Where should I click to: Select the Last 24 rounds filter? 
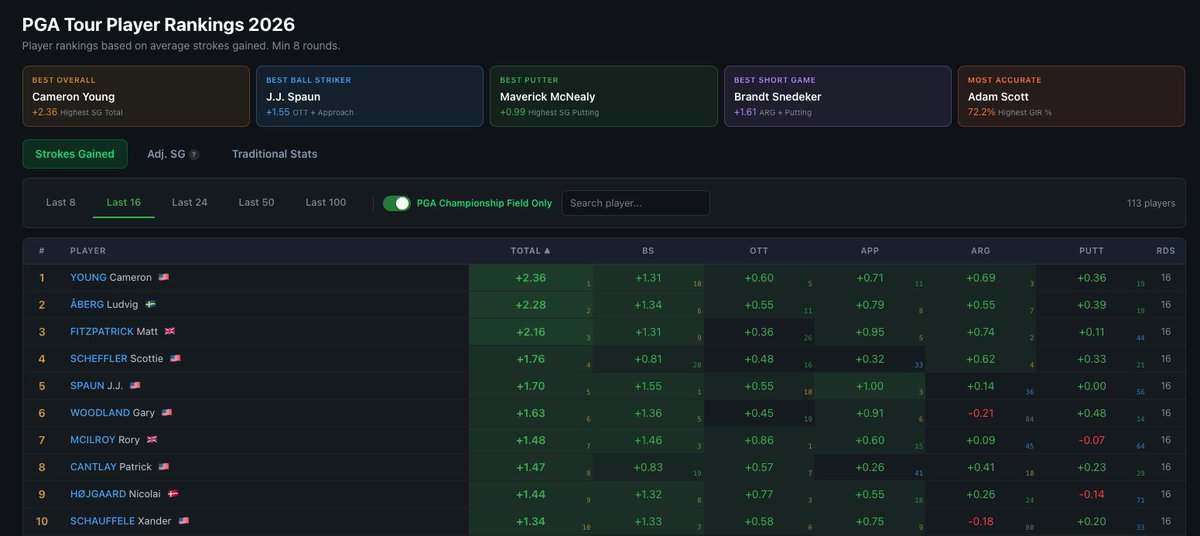[x=190, y=202]
